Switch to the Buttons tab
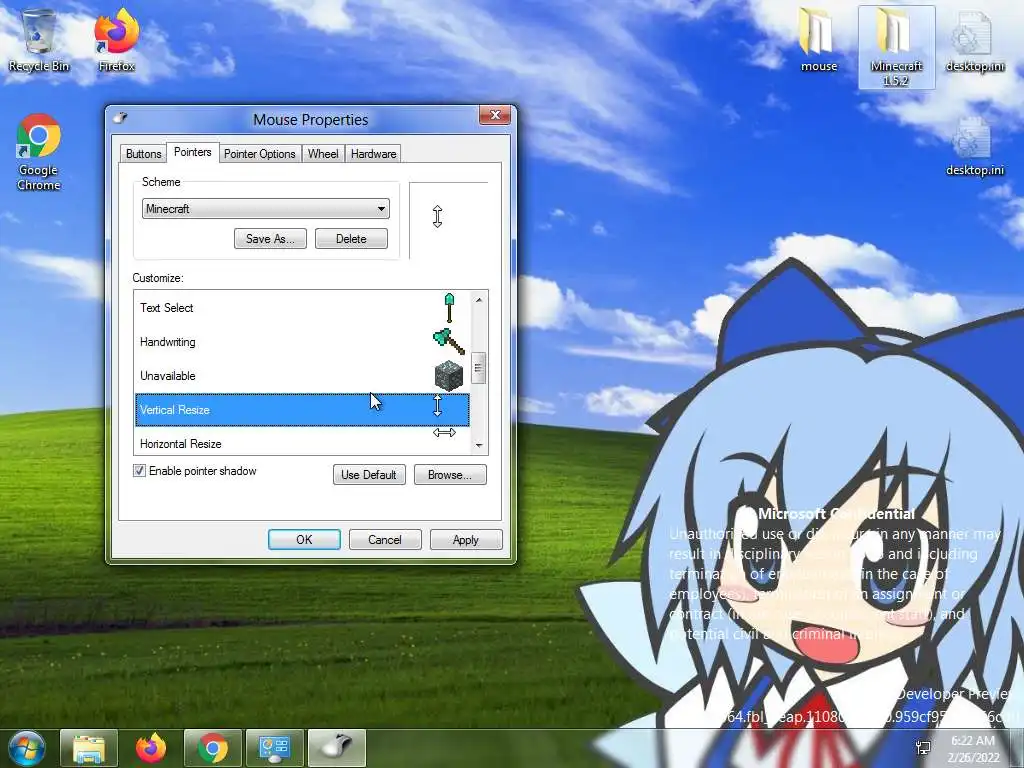Viewport: 1024px width, 768px height. pyautogui.click(x=144, y=154)
